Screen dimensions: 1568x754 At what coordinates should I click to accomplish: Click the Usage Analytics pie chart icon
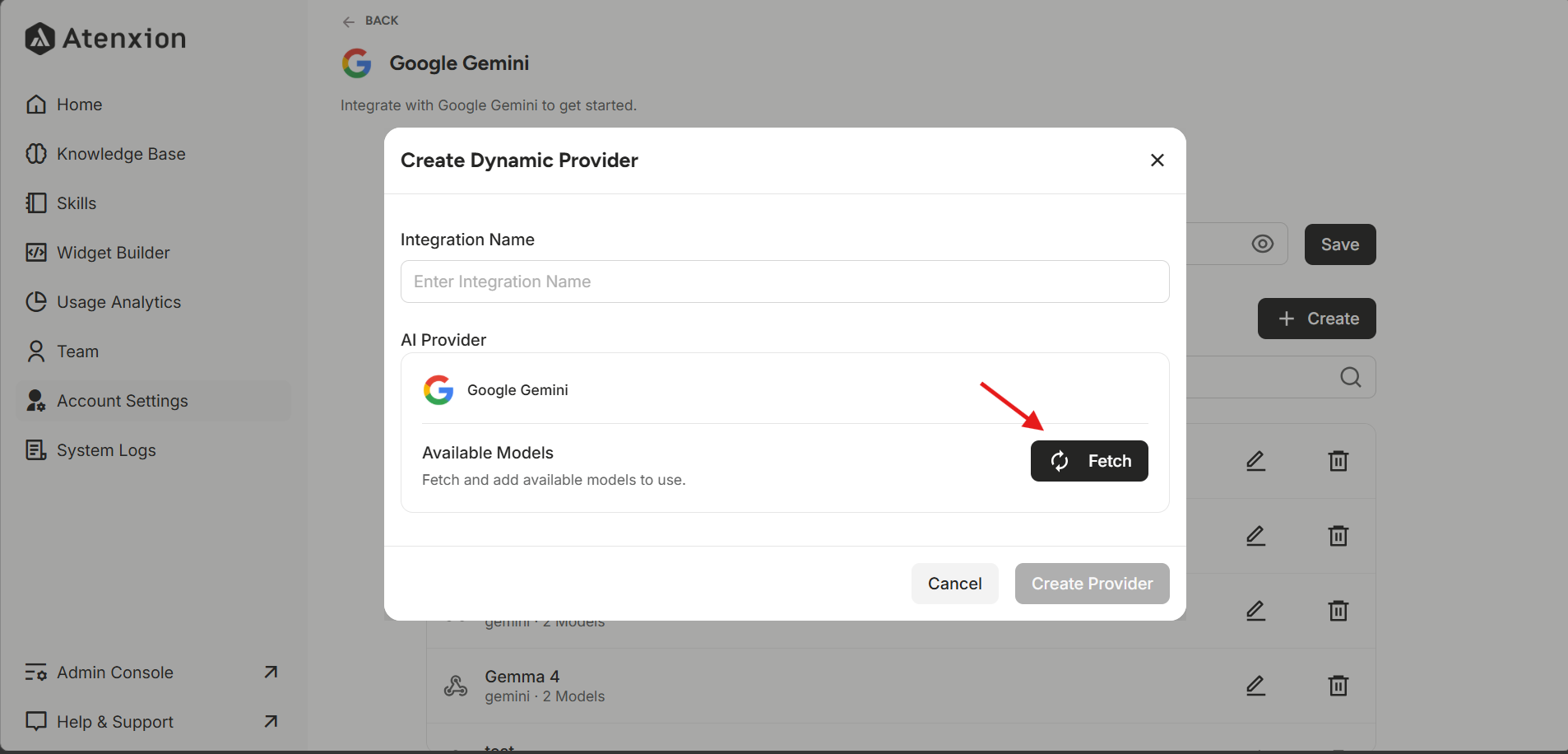[36, 302]
